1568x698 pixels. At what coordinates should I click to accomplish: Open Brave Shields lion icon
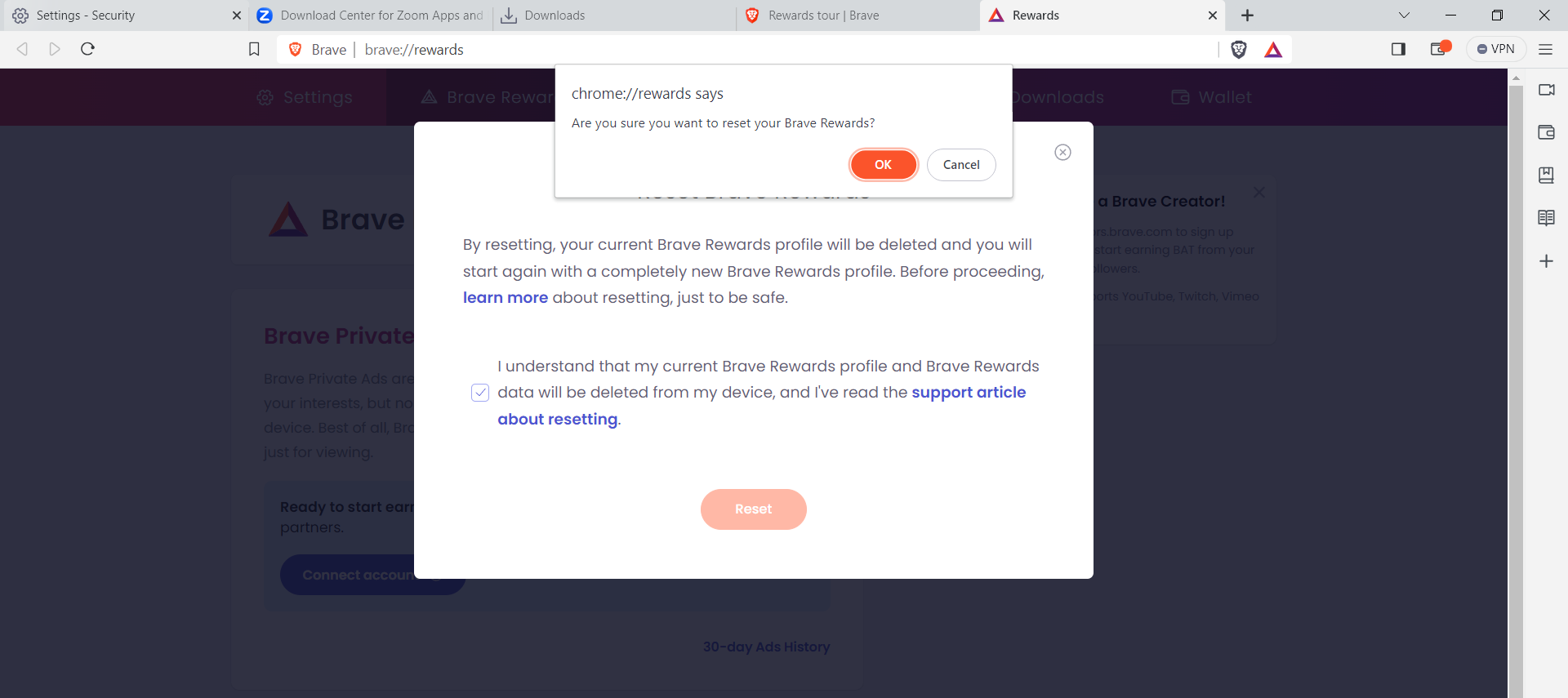(1239, 50)
